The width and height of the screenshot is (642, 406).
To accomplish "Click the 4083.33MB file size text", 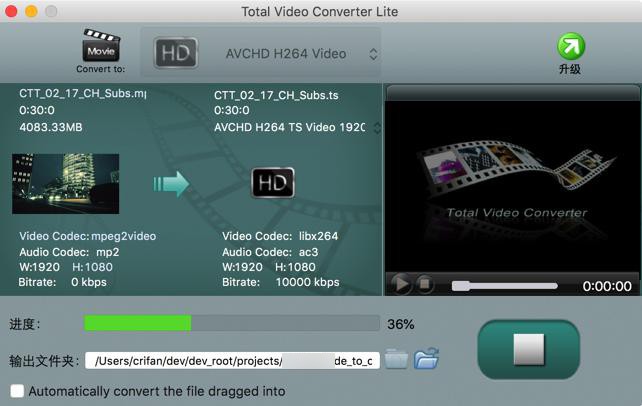I will 51,127.
